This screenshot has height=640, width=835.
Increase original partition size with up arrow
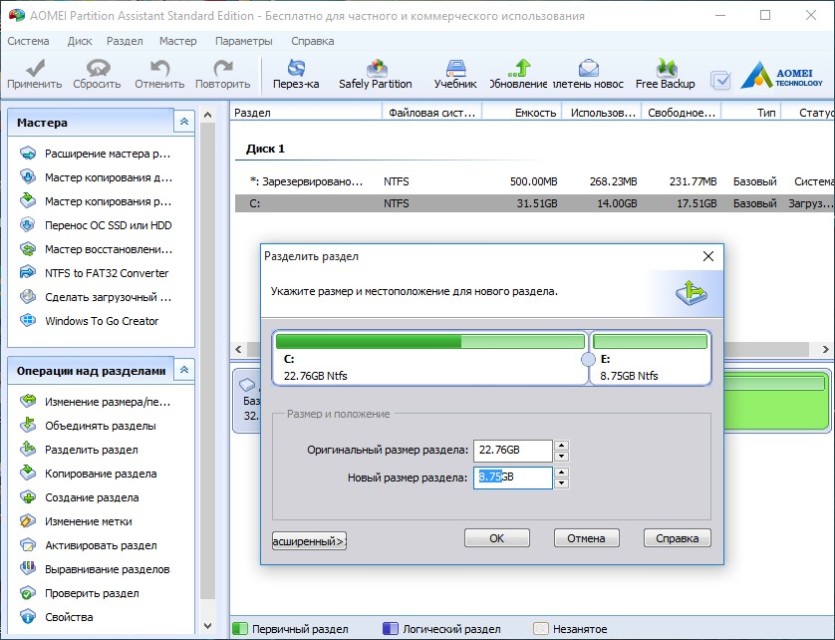(x=561, y=445)
